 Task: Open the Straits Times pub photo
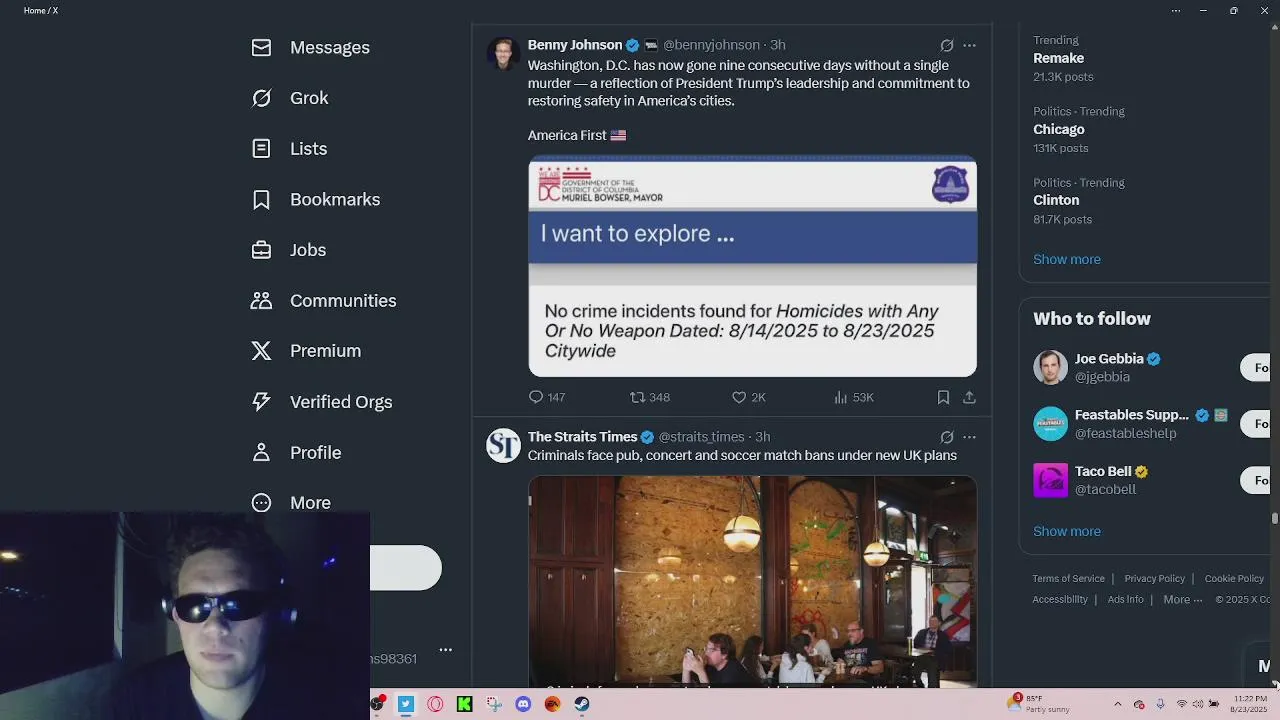pyautogui.click(x=752, y=581)
